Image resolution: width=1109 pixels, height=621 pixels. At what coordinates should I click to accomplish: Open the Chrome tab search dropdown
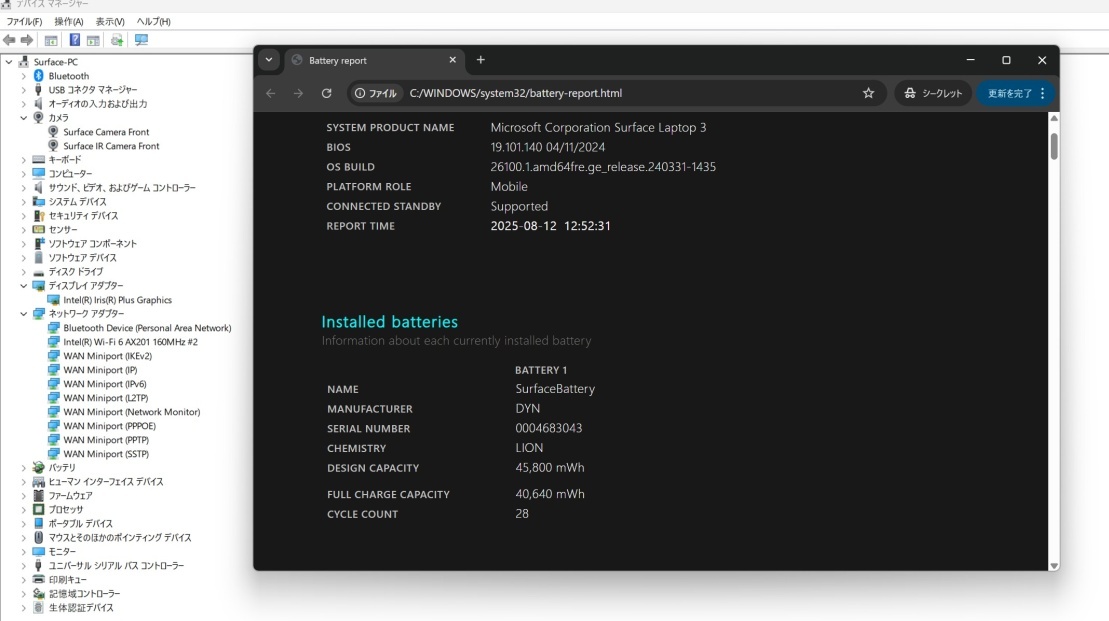268,60
